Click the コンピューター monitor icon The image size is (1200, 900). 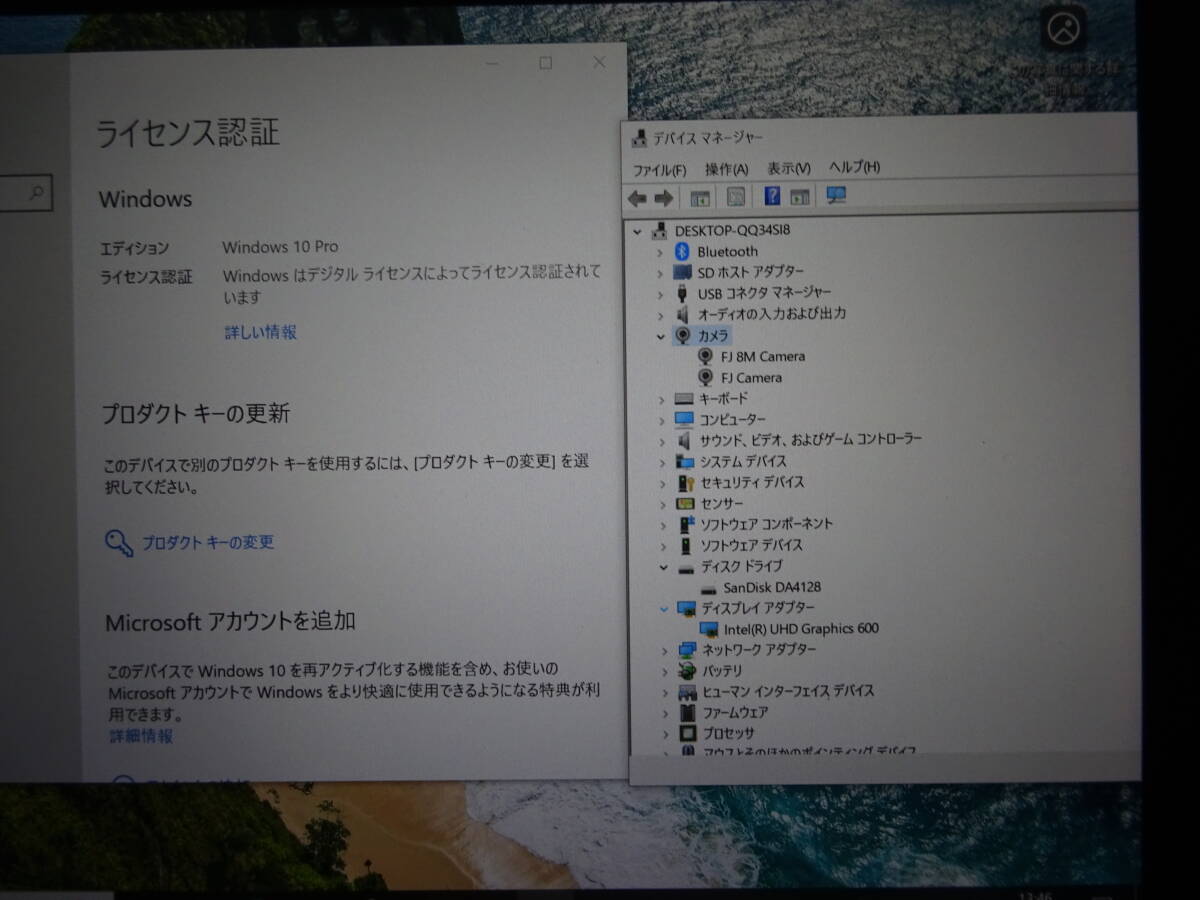point(684,420)
